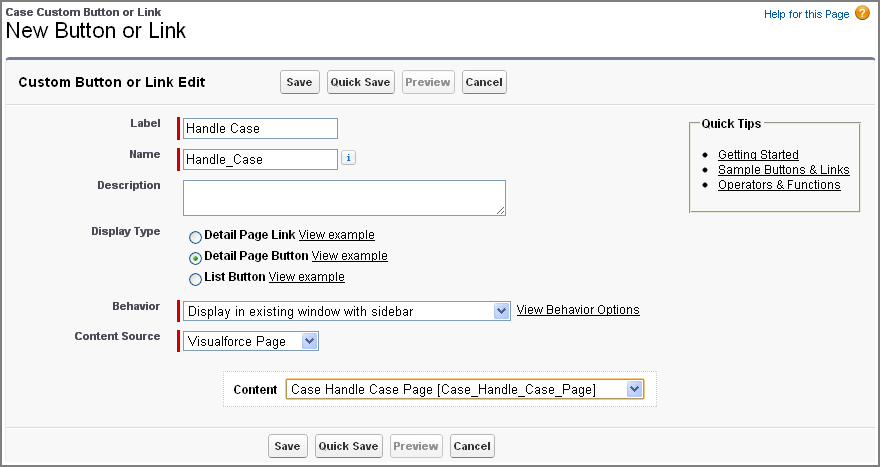Open the Content Source dropdown

pos(251,341)
